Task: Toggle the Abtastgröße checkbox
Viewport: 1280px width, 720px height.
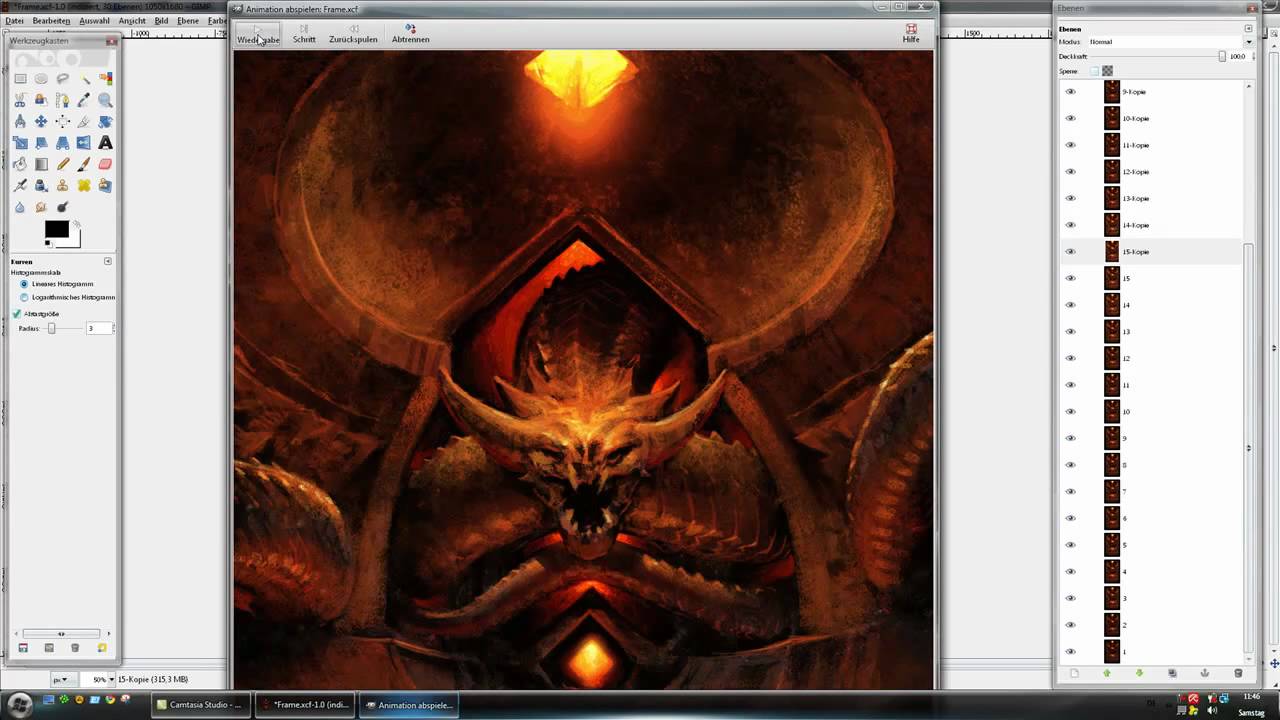Action: click(x=17, y=314)
